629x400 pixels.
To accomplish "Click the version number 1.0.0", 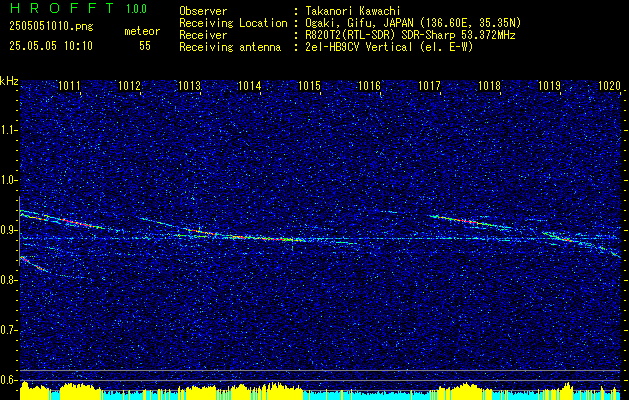I will click(x=136, y=8).
